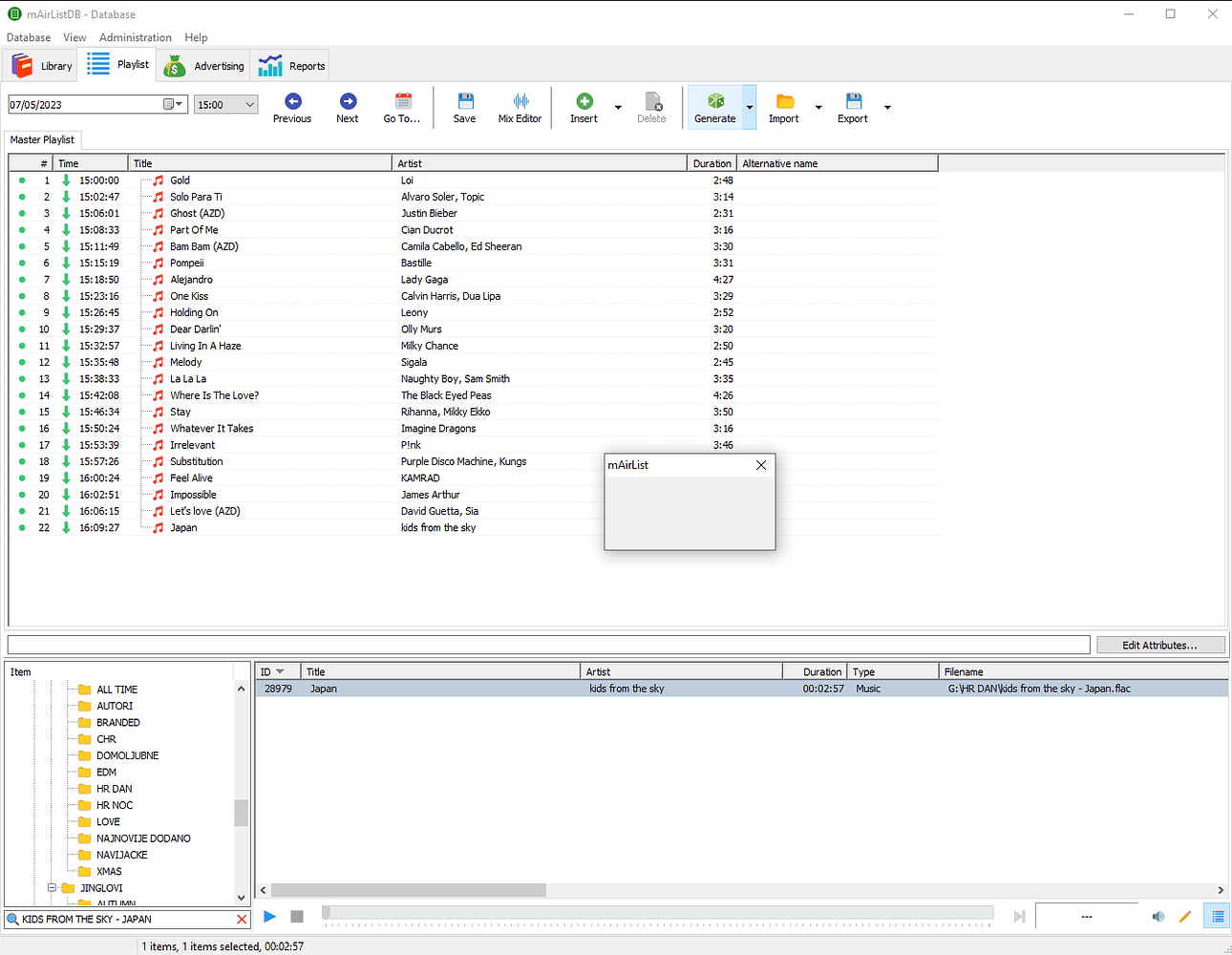Click the Import folder icon
1232x955 pixels.
pyautogui.click(x=784, y=101)
